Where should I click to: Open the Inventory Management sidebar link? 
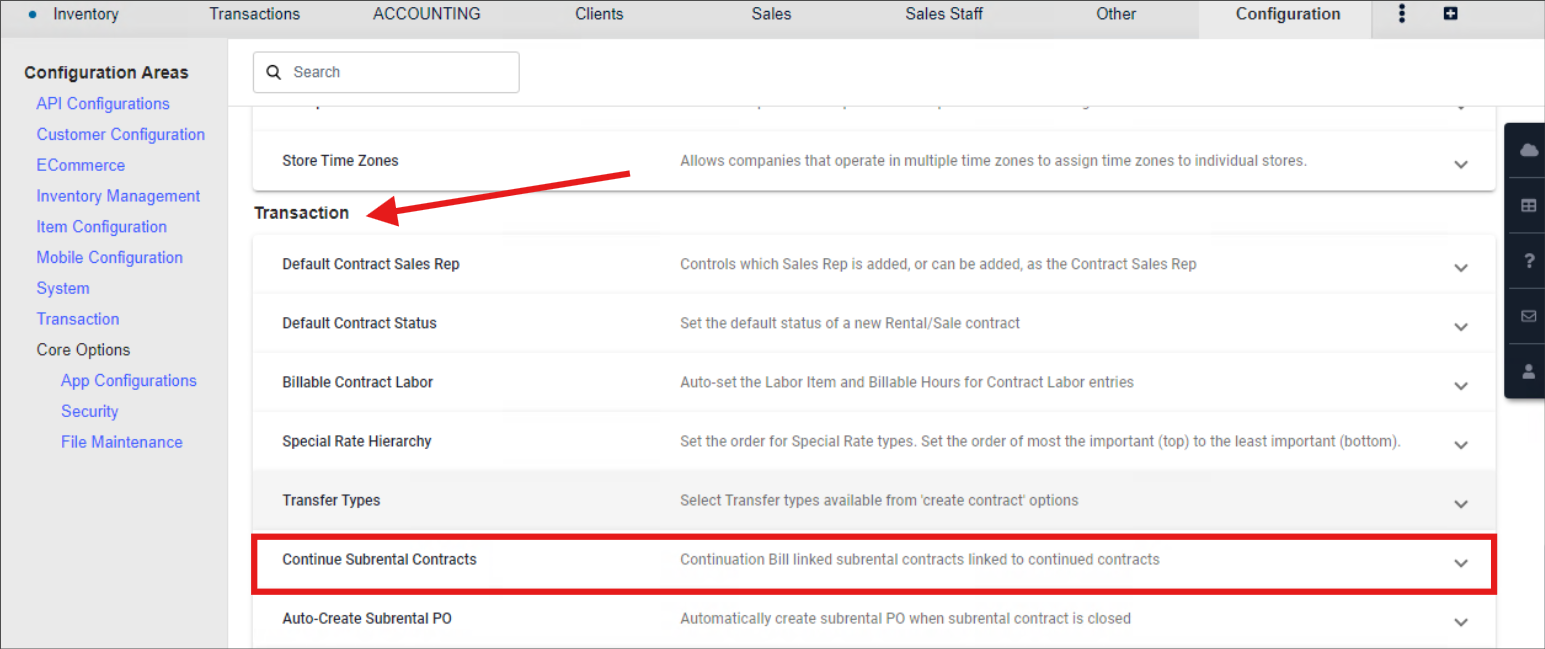[118, 196]
